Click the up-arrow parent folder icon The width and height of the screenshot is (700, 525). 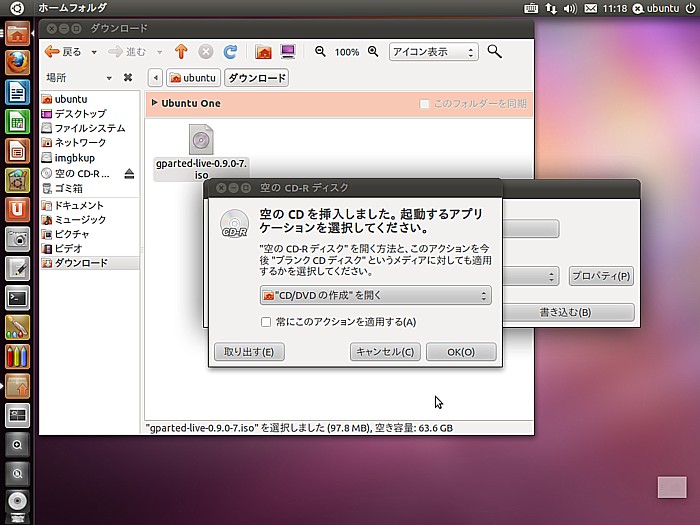tap(181, 51)
